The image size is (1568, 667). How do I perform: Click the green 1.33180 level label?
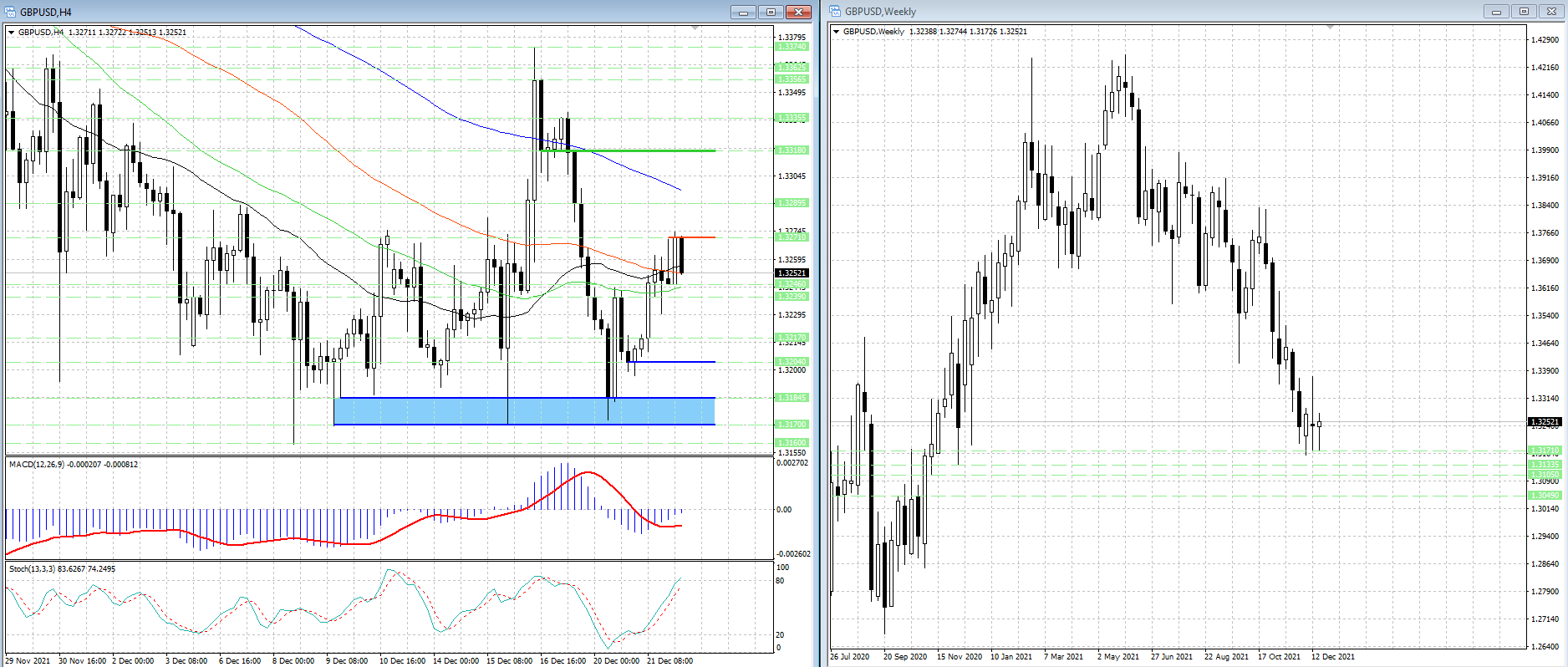pos(792,150)
